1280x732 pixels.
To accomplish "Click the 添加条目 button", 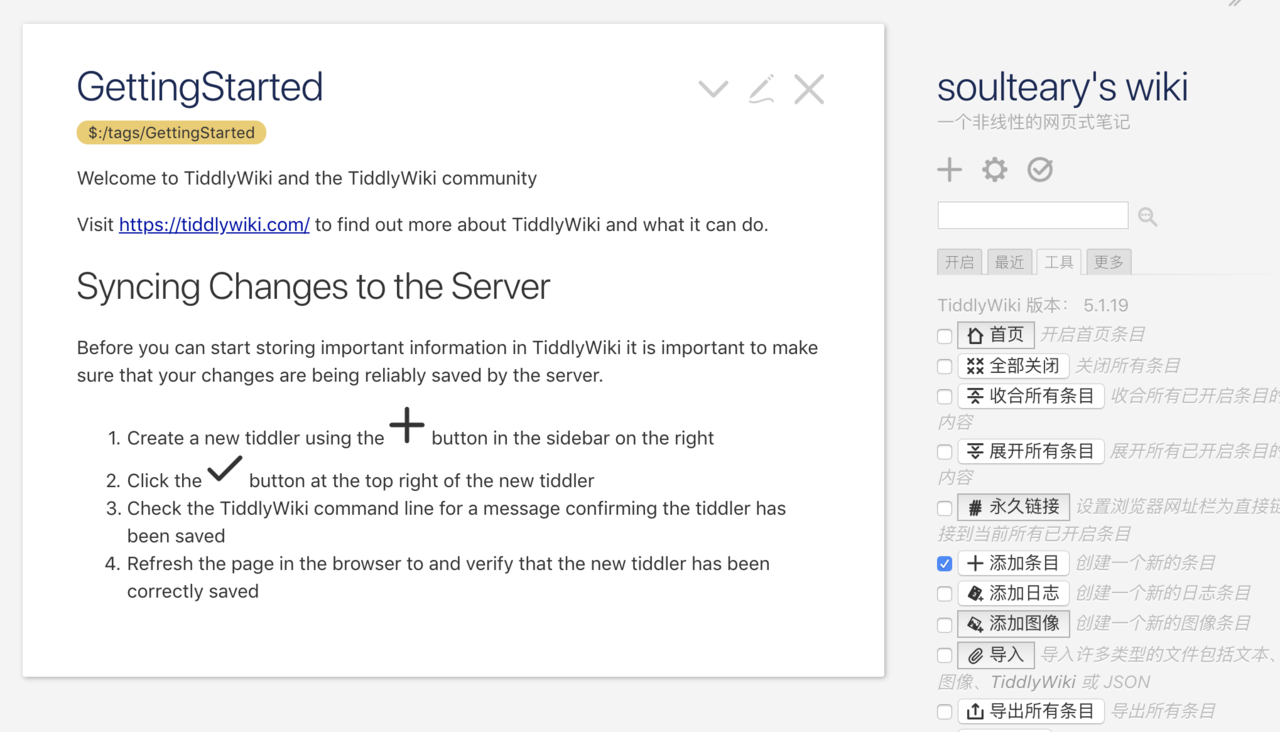I will click(1014, 563).
